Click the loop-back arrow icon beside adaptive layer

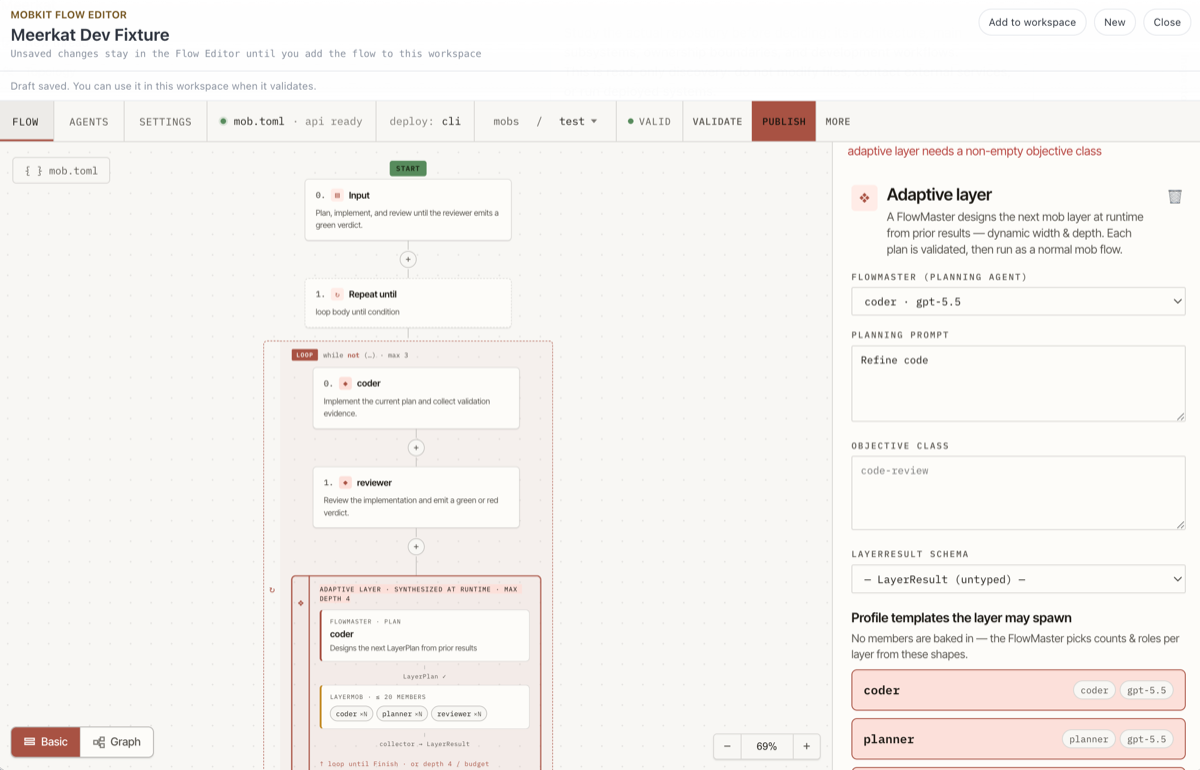pos(272,590)
